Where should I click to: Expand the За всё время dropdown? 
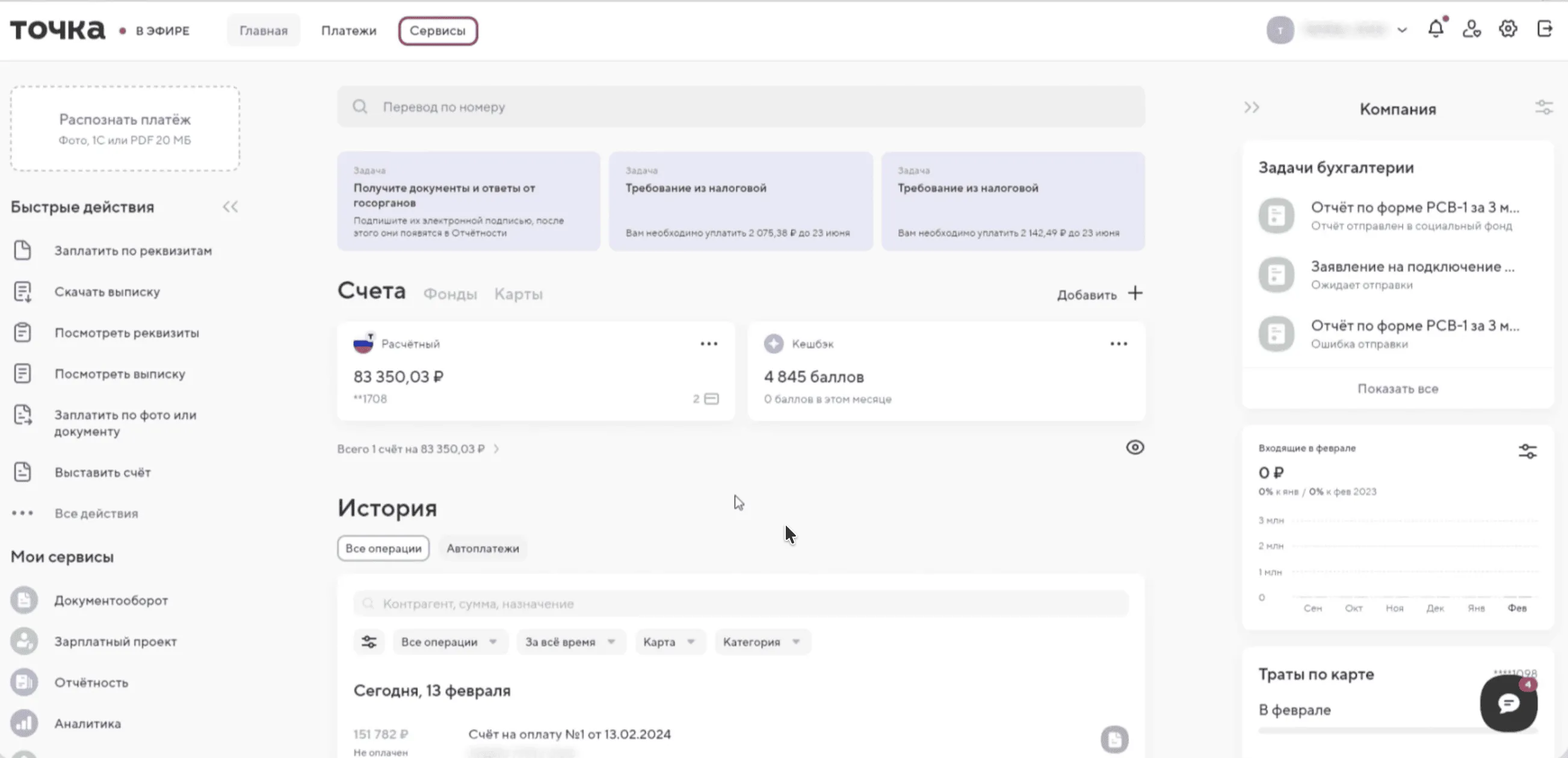point(570,642)
